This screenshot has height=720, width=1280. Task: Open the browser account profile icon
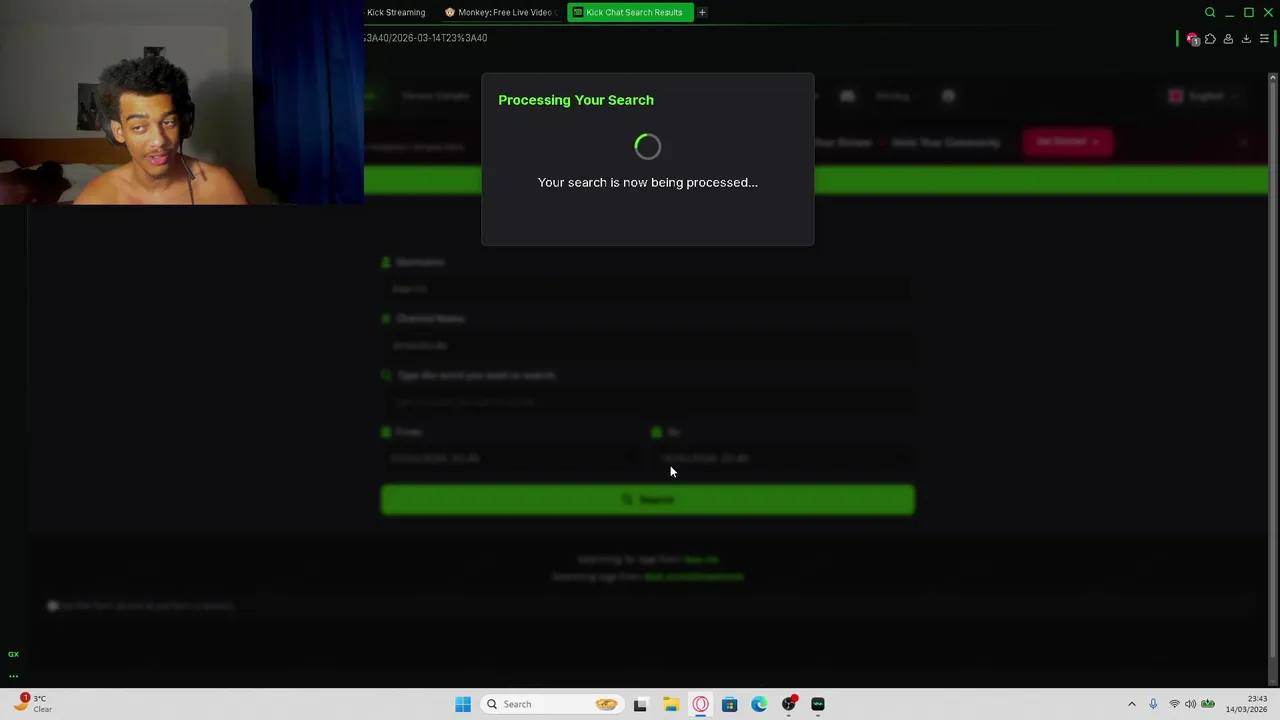[x=1228, y=39]
